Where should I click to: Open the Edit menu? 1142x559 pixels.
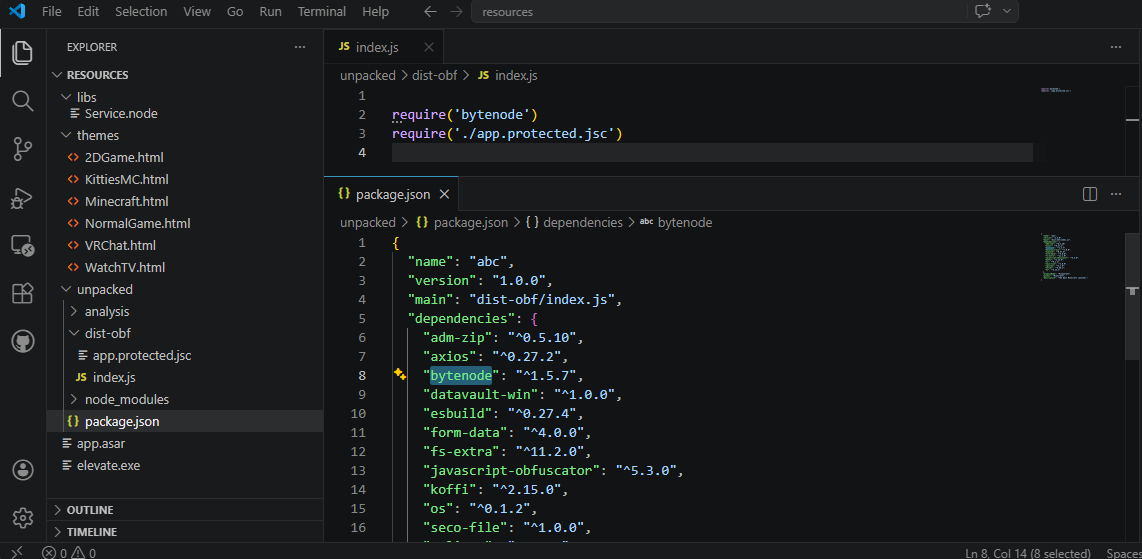pyautogui.click(x=88, y=12)
